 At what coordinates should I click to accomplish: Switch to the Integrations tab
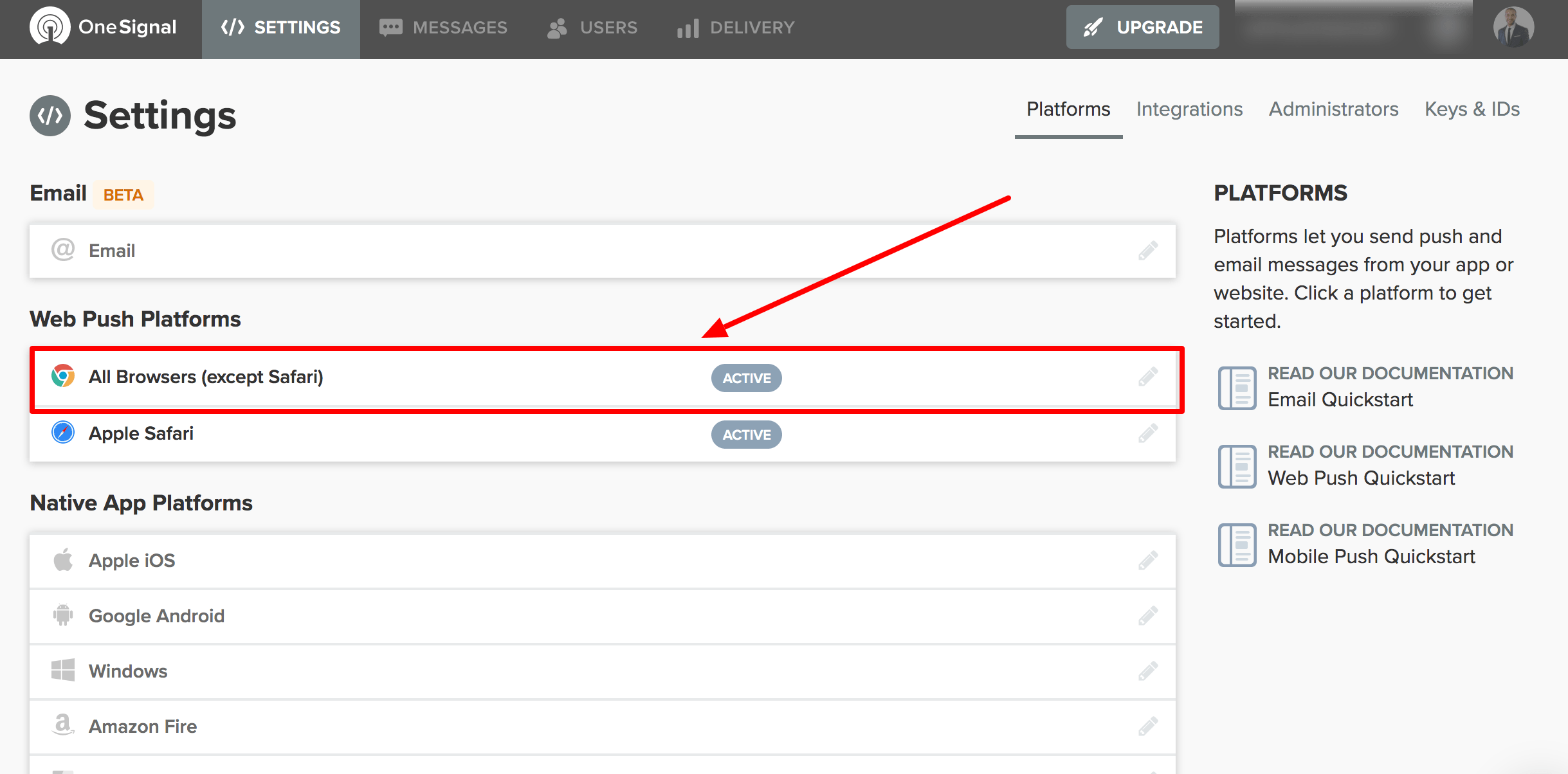(1189, 109)
